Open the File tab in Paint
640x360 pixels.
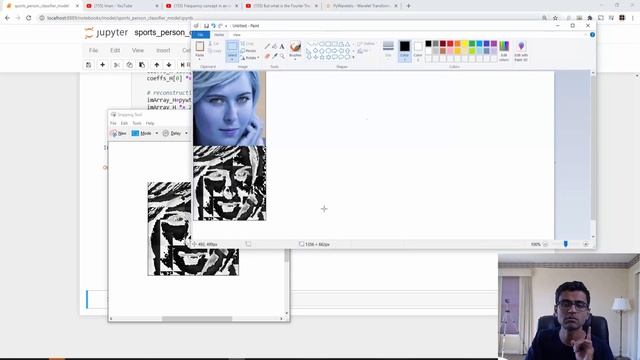(x=200, y=35)
